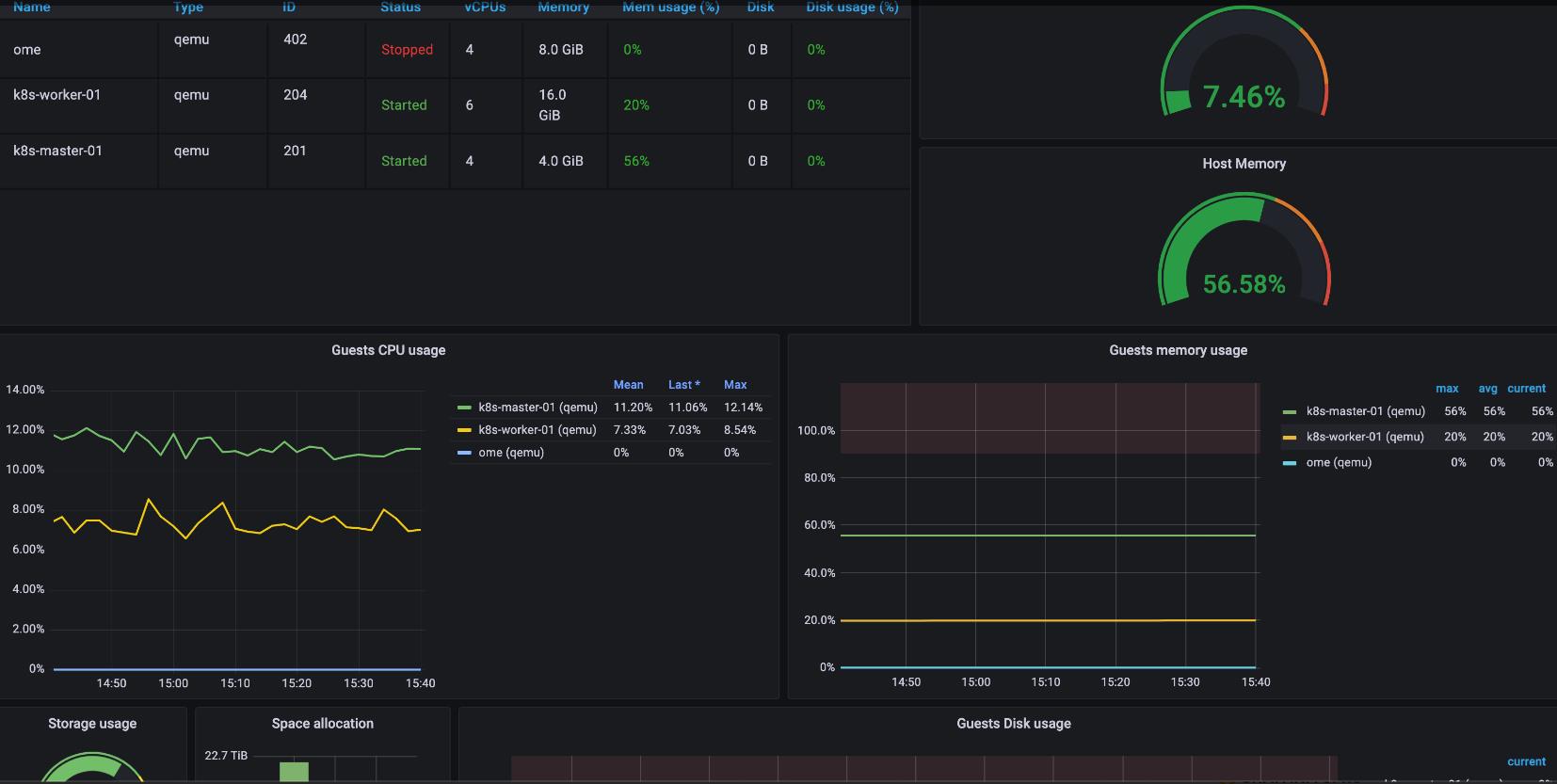The image size is (1557, 784).
Task: Toggle k8s-worker-01 series in CPU legend
Action: pyautogui.click(x=537, y=430)
